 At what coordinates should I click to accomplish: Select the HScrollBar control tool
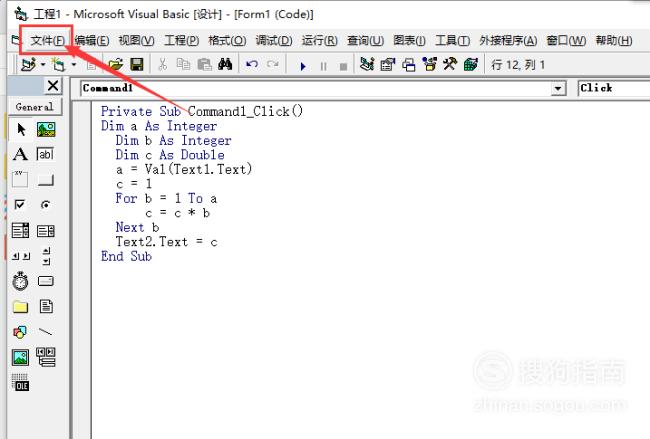[21, 256]
